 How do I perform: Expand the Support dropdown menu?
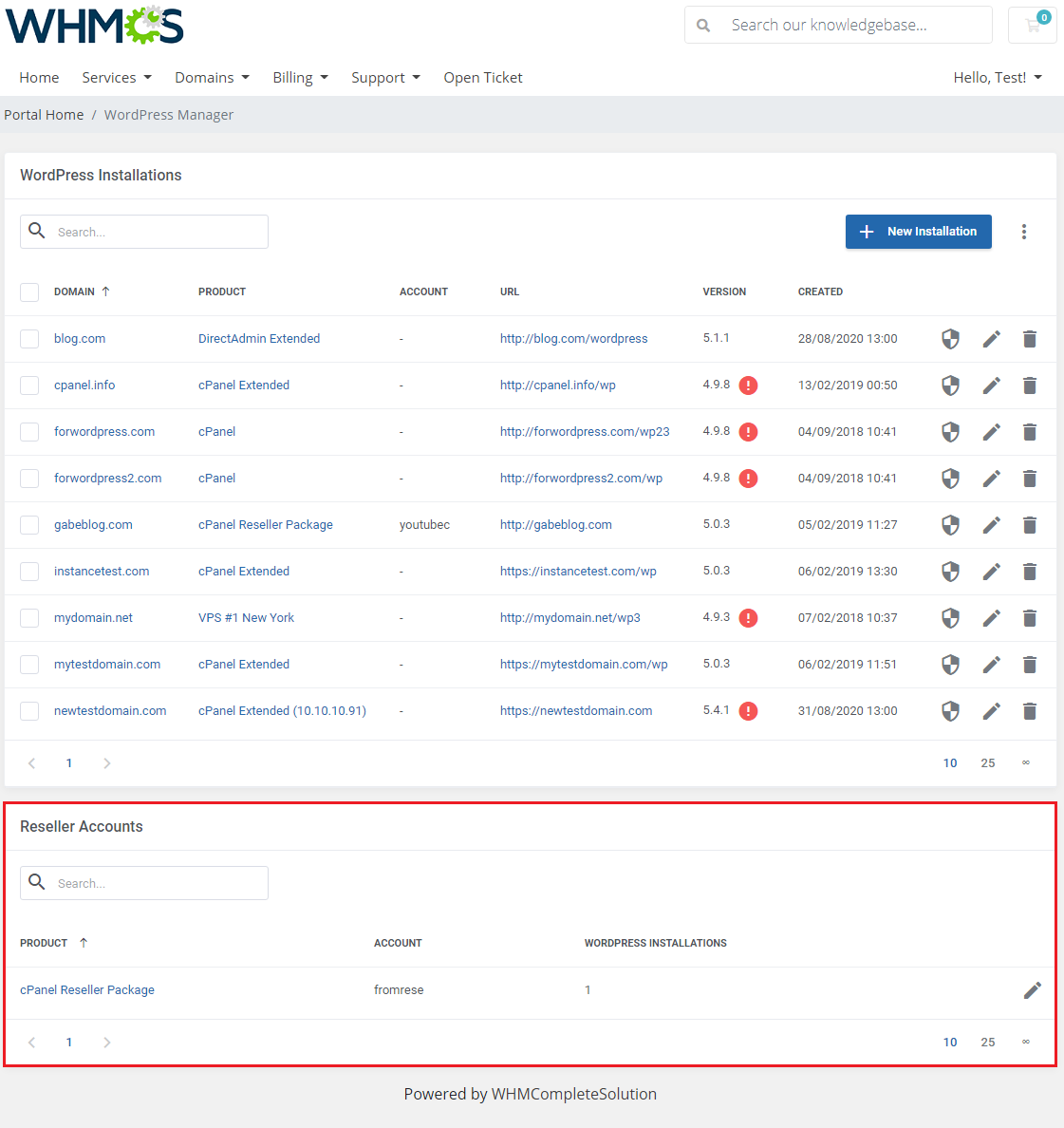click(x=385, y=78)
